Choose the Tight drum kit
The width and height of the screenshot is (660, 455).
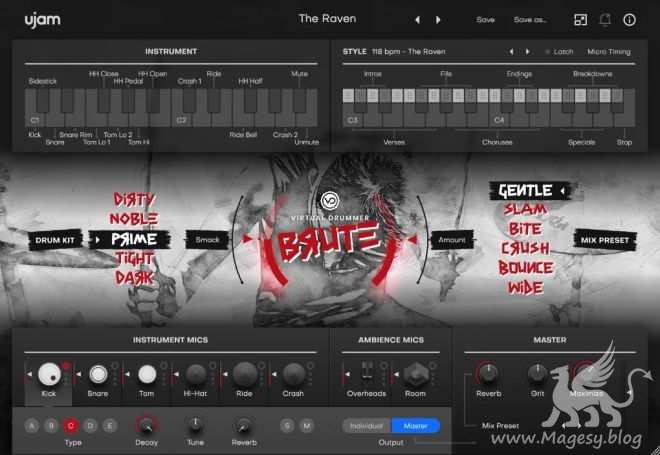(134, 258)
